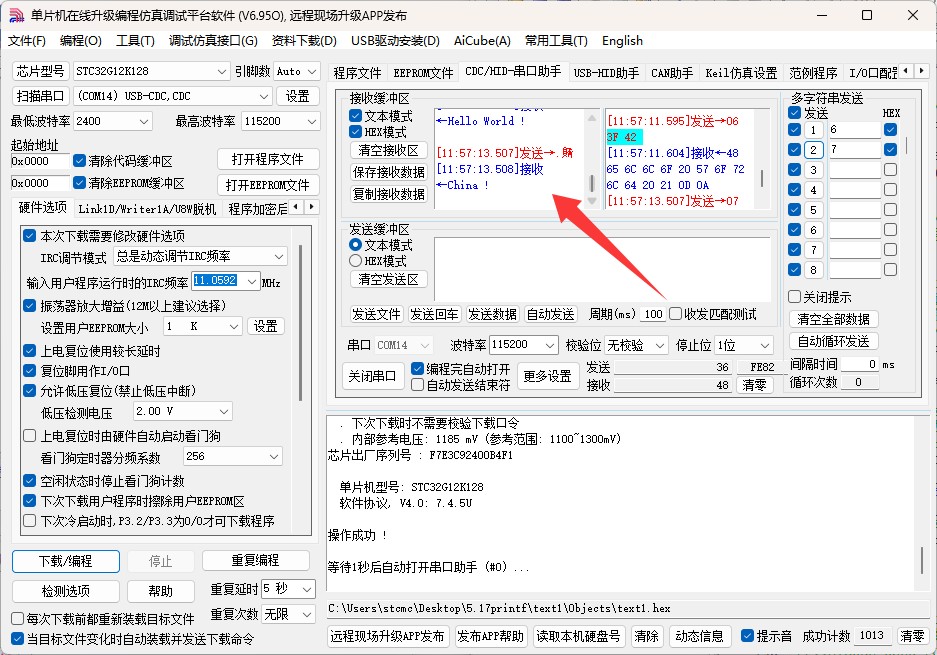Image resolution: width=937 pixels, height=655 pixels.
Task: Select send buffer 文本模式 radio button
Action: [356, 244]
